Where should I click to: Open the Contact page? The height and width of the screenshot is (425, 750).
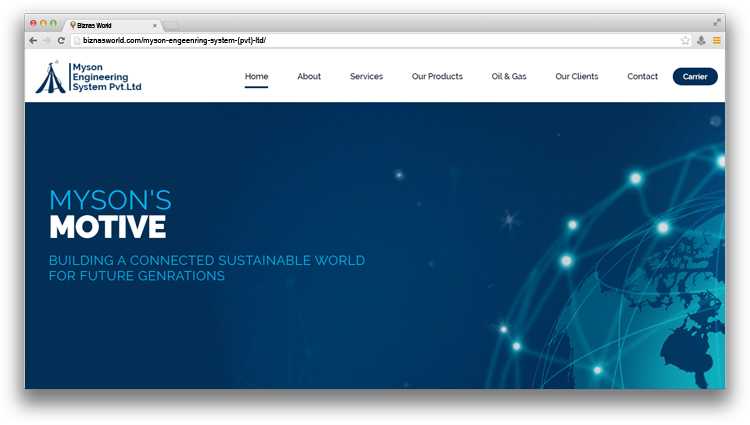coord(642,77)
